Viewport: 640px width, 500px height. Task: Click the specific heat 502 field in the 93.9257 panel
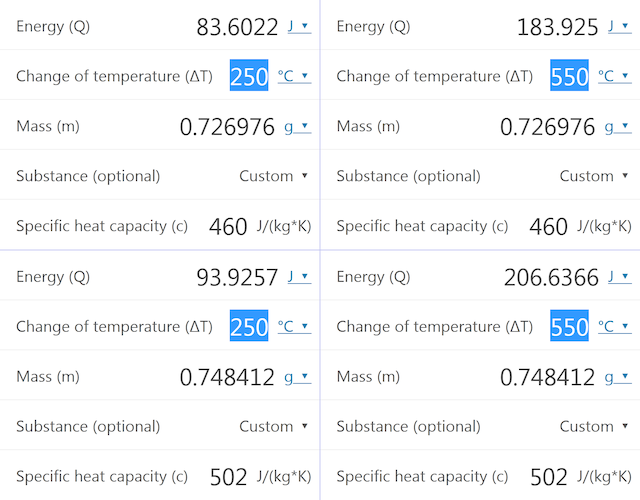pos(228,477)
